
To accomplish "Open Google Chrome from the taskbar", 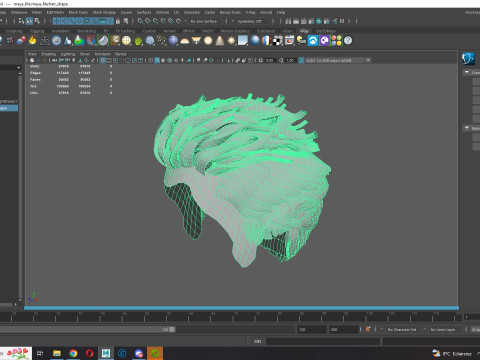I will tap(73, 353).
